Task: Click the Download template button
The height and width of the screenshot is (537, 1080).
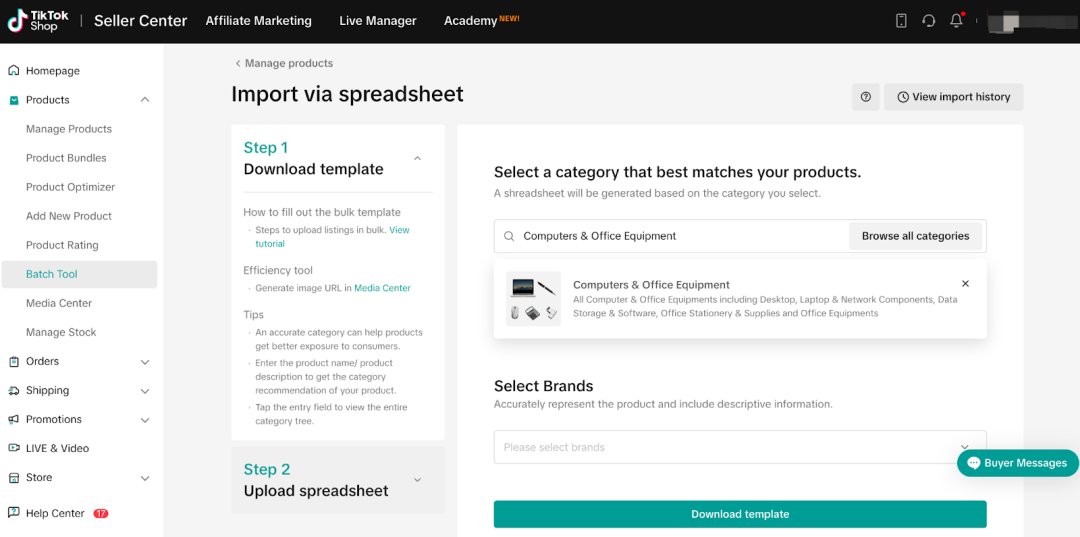Action: (x=740, y=514)
